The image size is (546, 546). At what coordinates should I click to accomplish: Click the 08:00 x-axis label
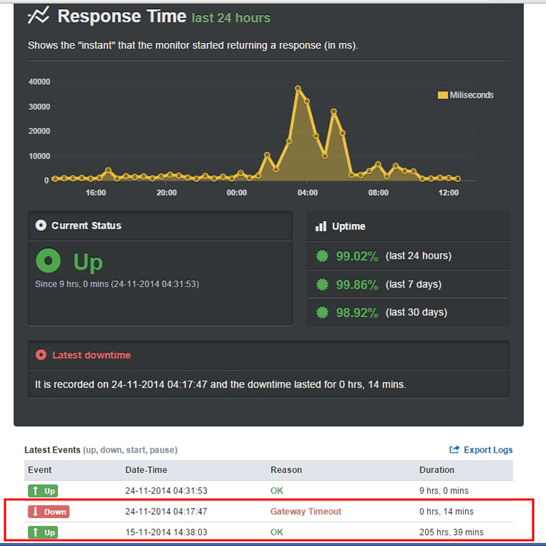379,193
